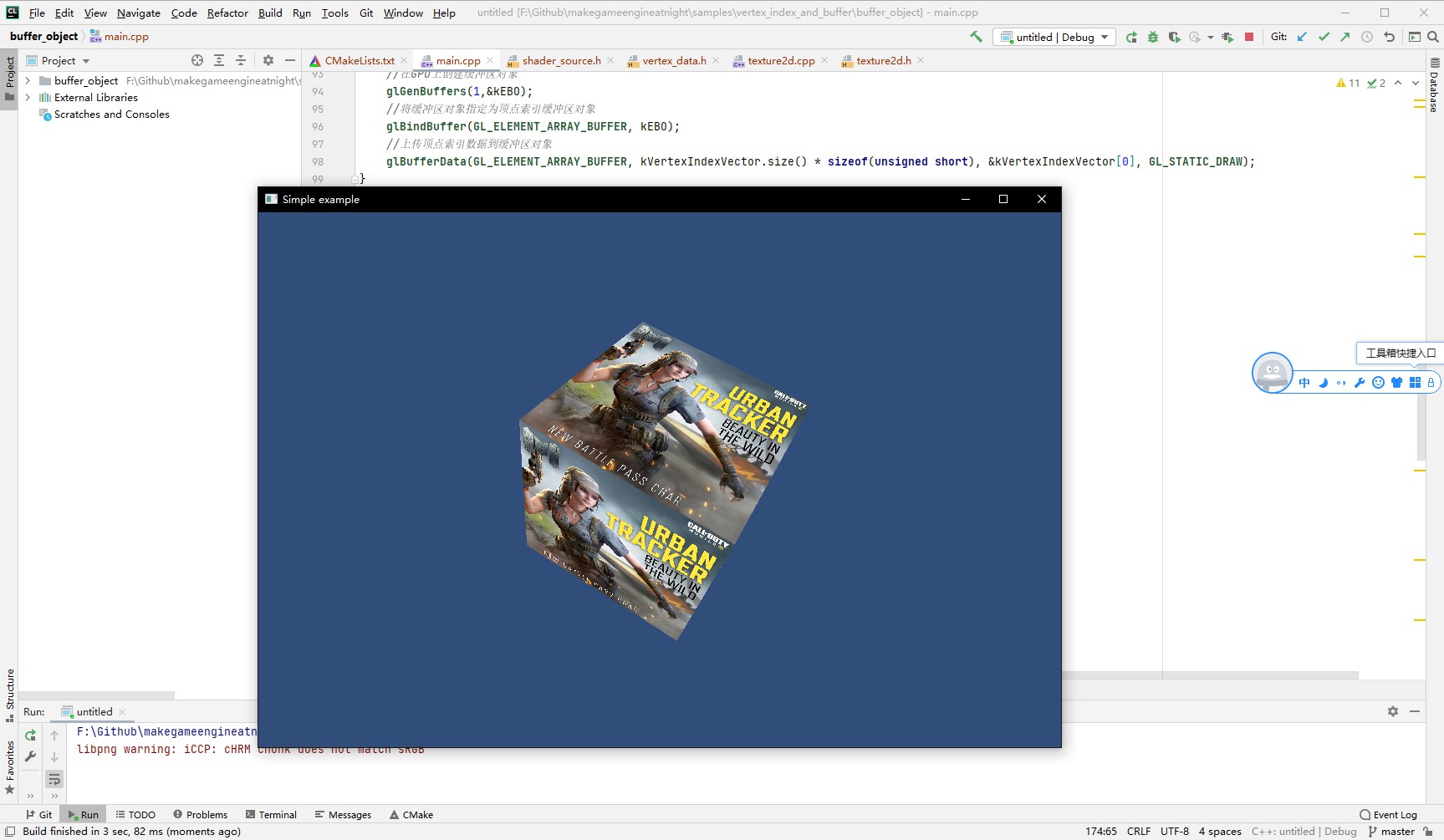Rollback changes with undo arrow
1444x840 pixels.
[1389, 37]
